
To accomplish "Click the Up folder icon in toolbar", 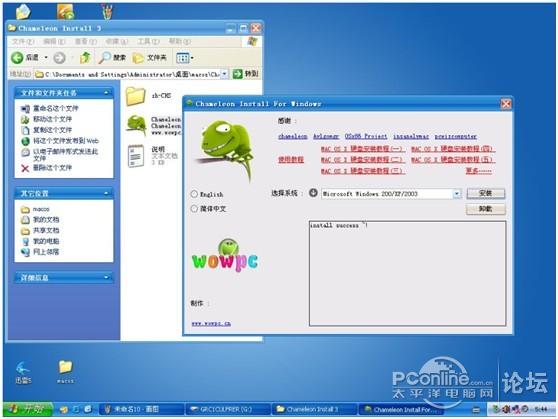I will [85, 57].
